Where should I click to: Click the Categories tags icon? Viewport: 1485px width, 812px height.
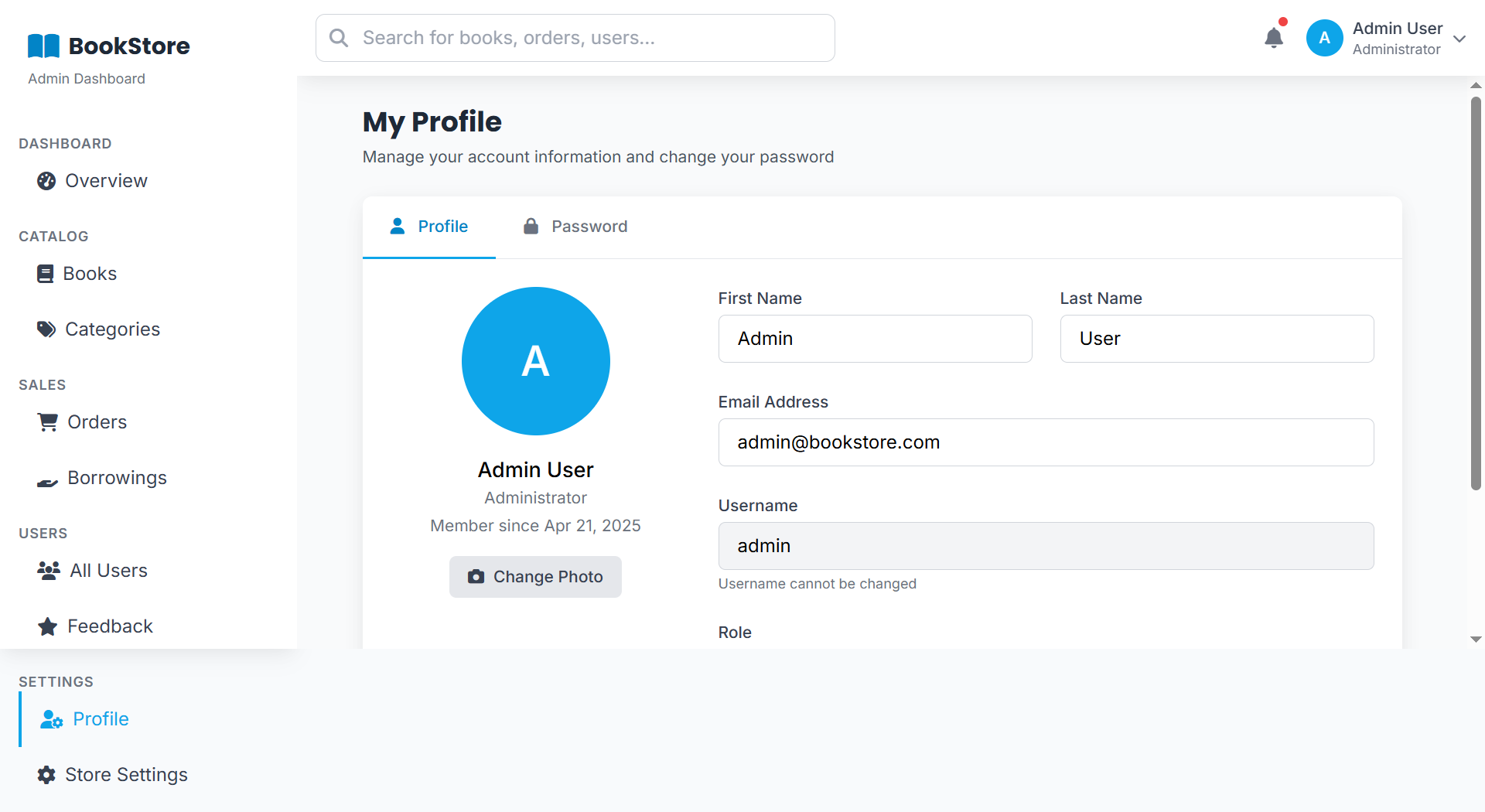(x=46, y=329)
